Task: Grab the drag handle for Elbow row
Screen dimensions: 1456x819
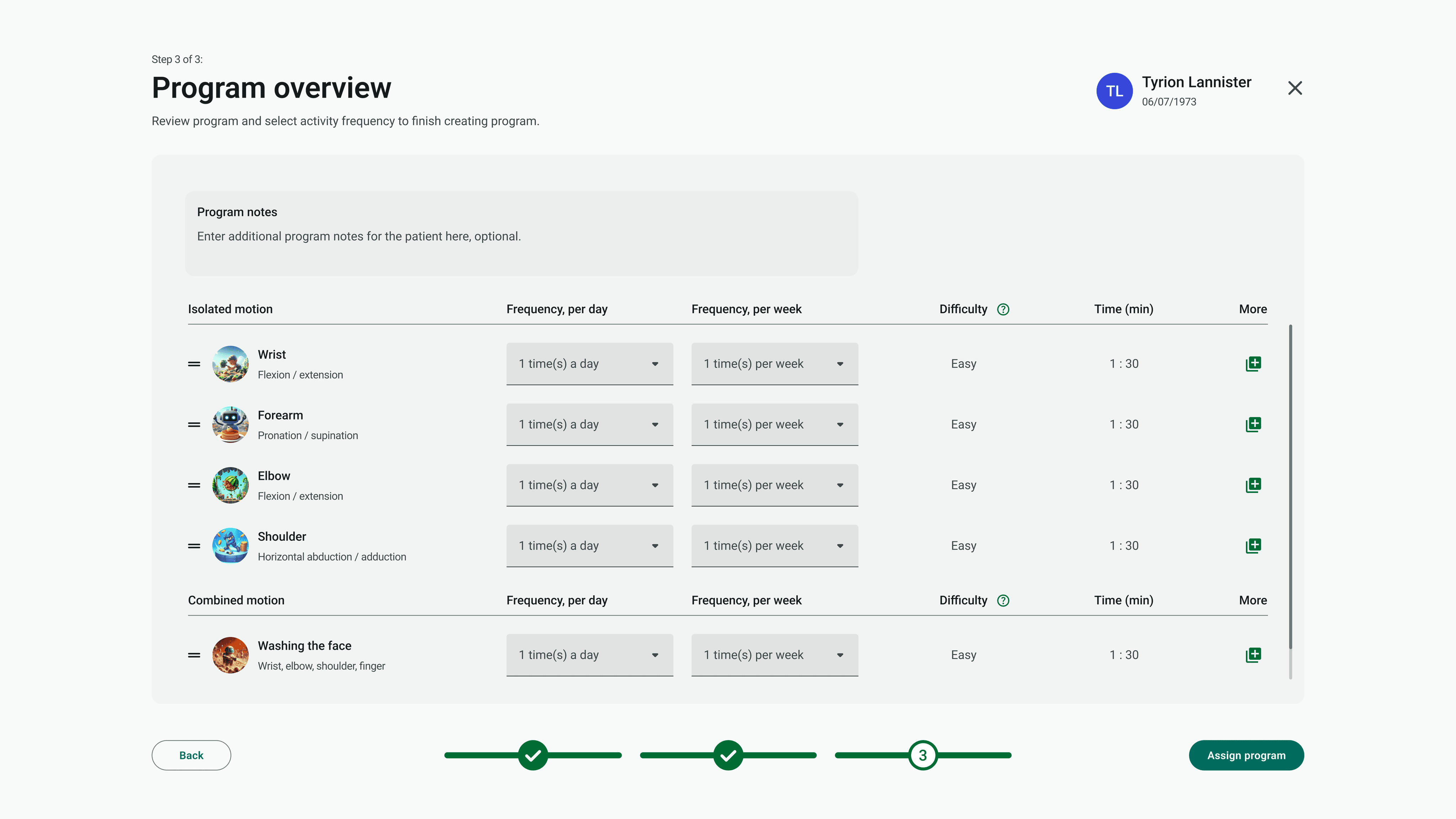Action: pyautogui.click(x=194, y=485)
